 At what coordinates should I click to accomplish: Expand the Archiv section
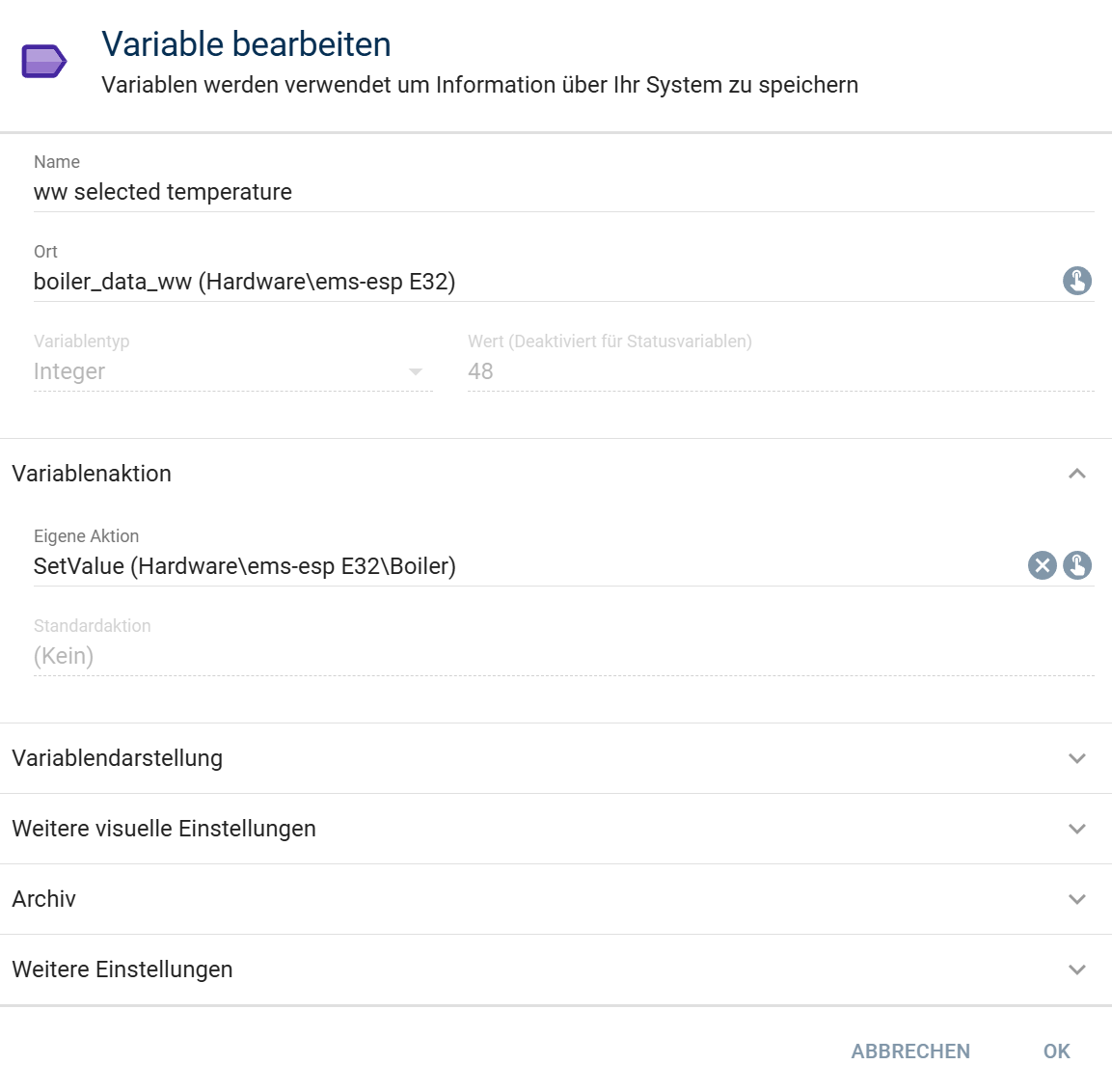[x=556, y=898]
